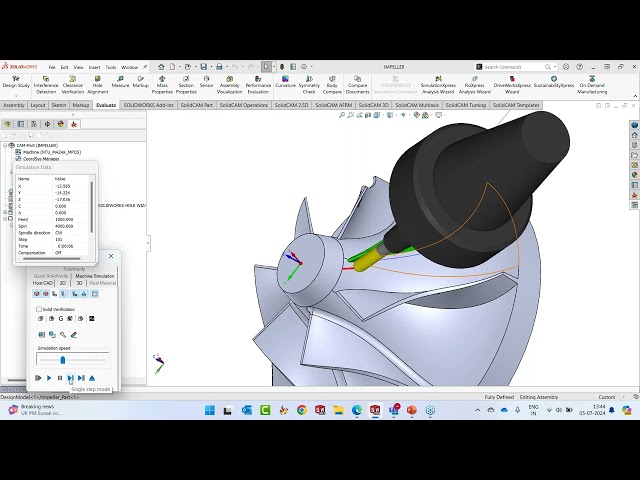This screenshot has width=640, height=480.
Task: Click the Home icon in quick access toolbar
Action: point(161,67)
